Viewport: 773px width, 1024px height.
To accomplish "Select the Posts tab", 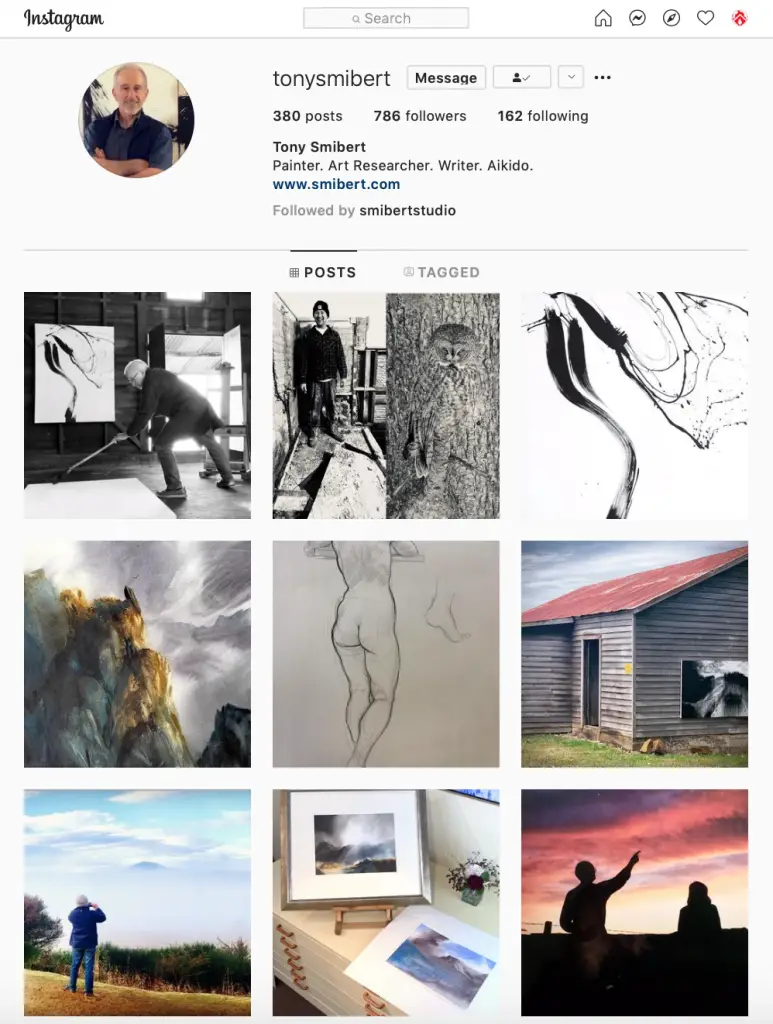I will [x=323, y=272].
